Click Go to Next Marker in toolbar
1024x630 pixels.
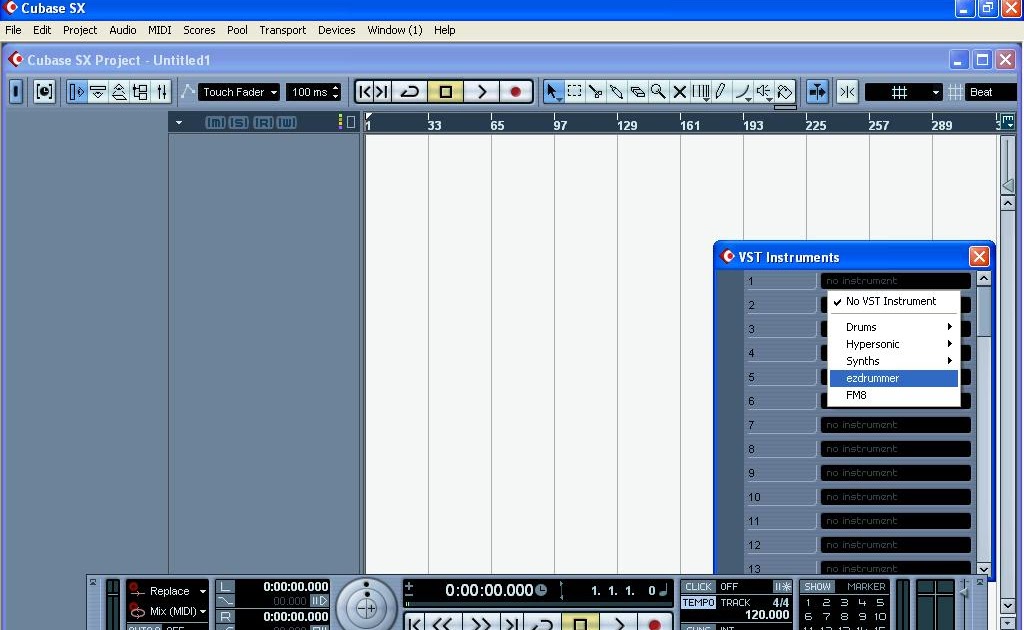click(x=383, y=92)
